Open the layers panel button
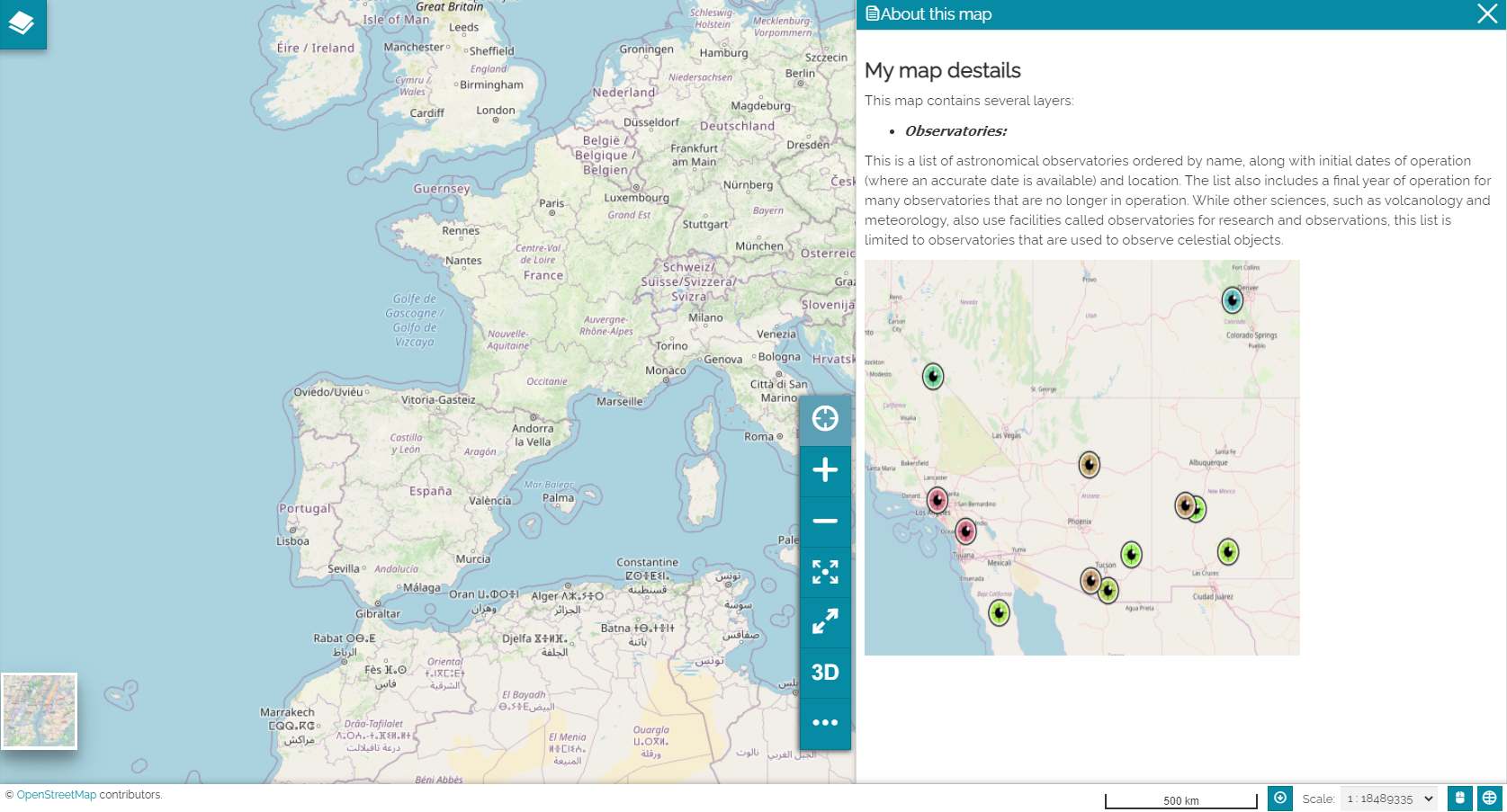 (x=22, y=23)
